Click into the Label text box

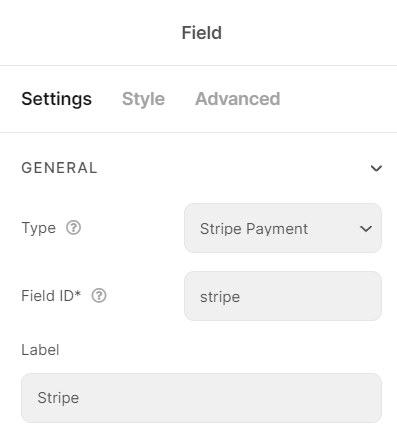[x=201, y=398]
